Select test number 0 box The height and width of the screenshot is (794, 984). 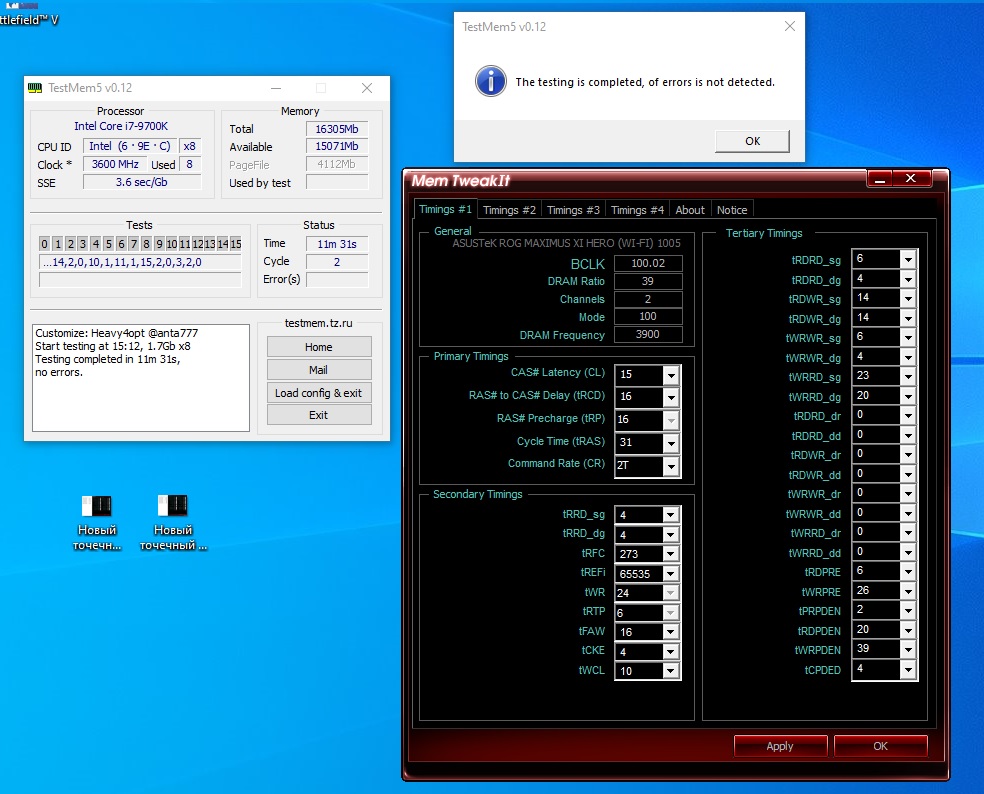(44, 244)
